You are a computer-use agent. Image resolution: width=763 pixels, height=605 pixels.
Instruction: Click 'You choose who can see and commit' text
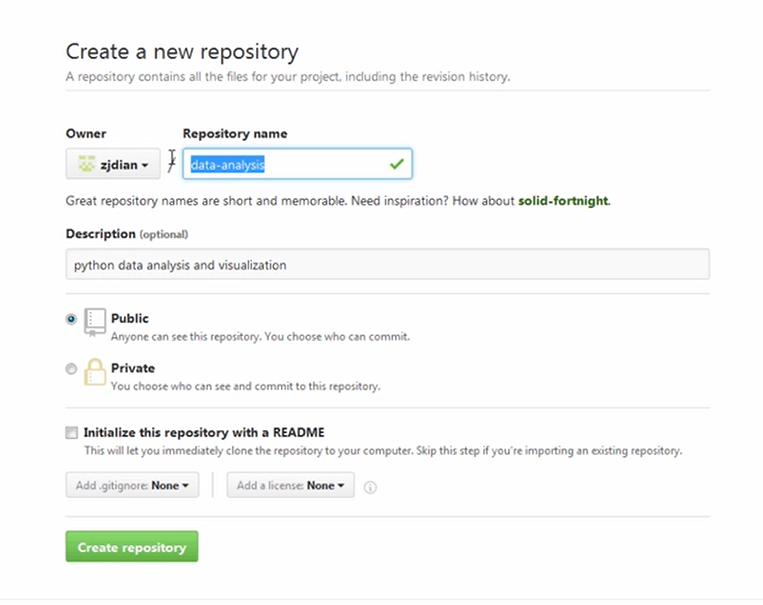click(245, 386)
